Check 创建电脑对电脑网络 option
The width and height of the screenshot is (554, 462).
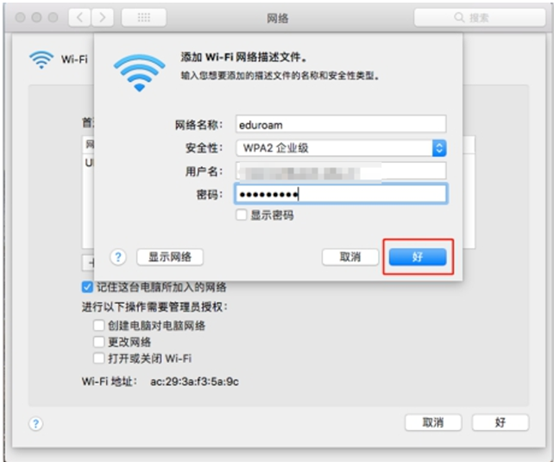[99, 325]
